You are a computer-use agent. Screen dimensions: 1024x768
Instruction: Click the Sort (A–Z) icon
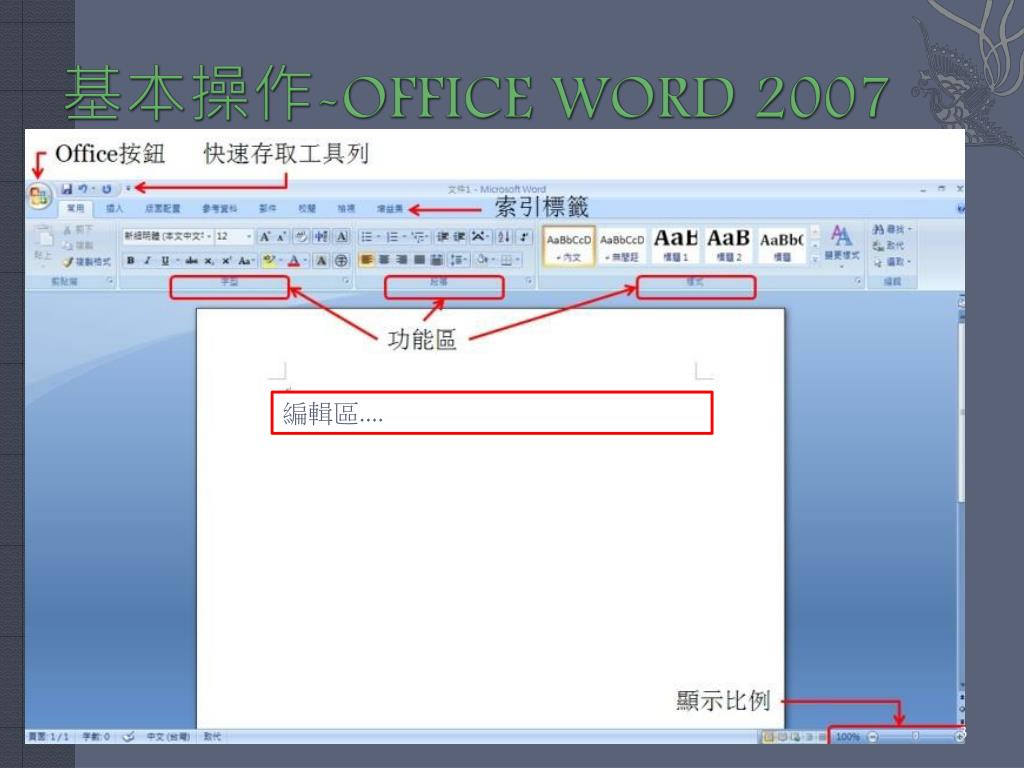[504, 236]
